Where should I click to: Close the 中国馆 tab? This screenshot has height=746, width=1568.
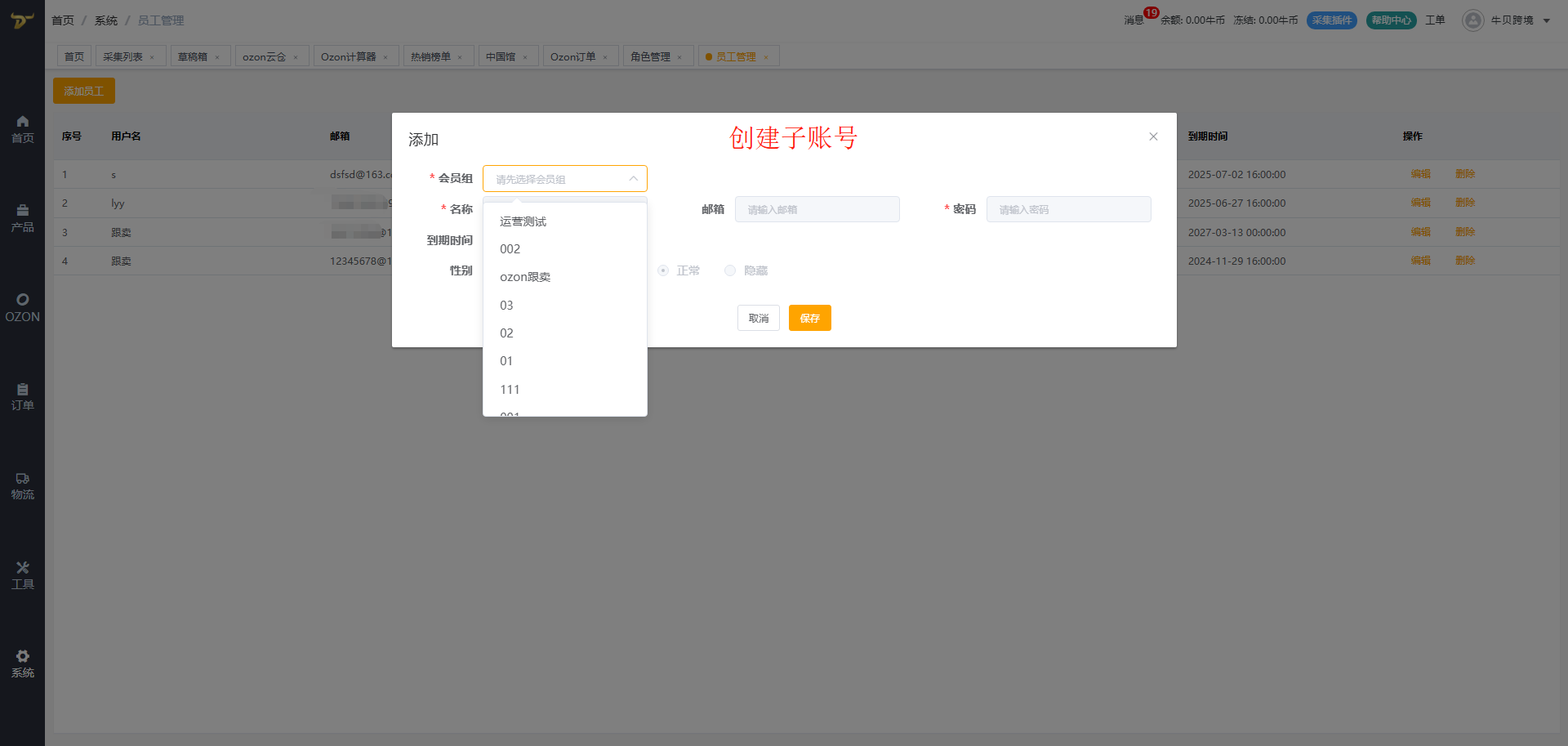[x=525, y=57]
